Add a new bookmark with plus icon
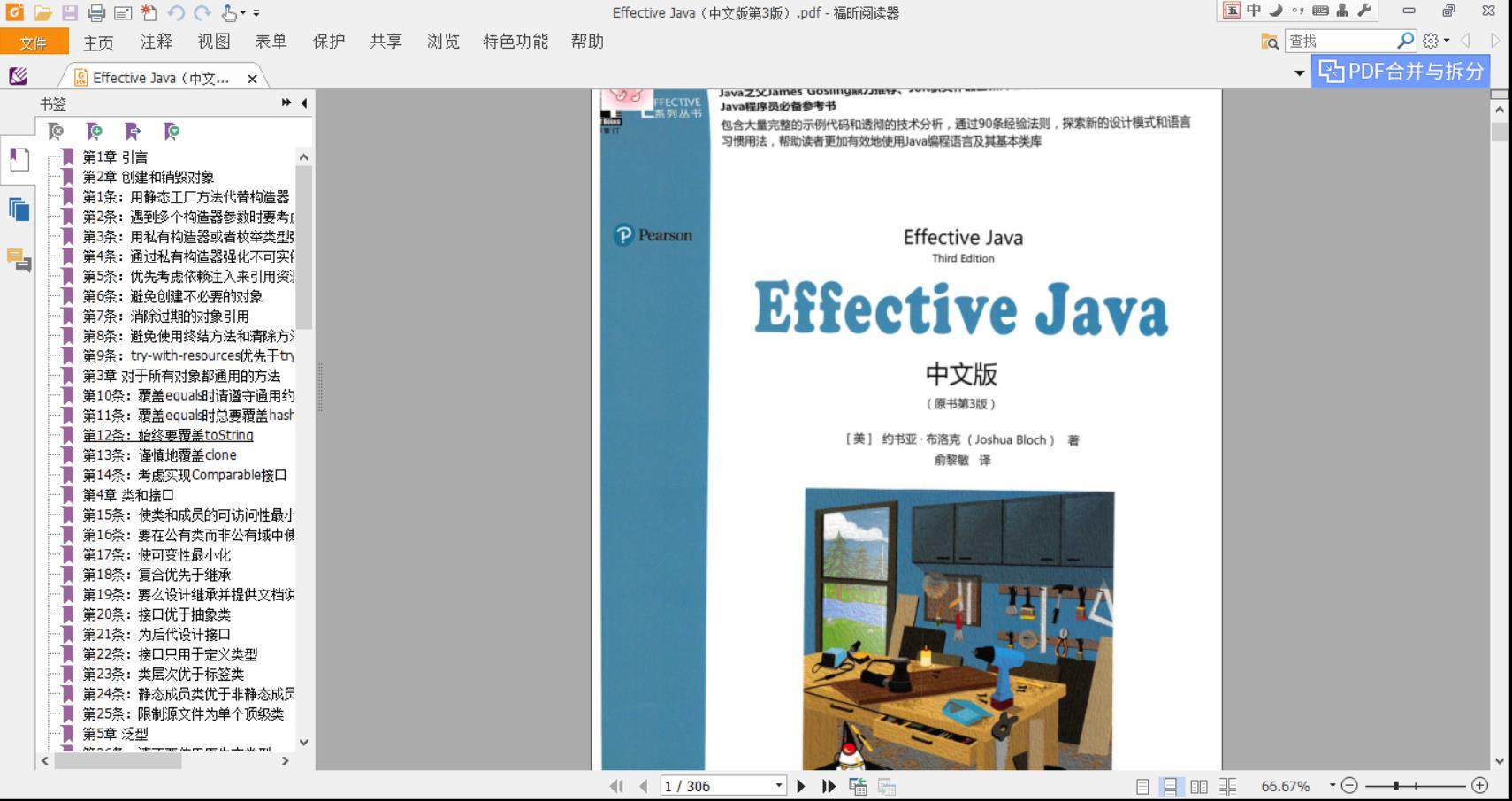1512x801 pixels. coord(95,131)
